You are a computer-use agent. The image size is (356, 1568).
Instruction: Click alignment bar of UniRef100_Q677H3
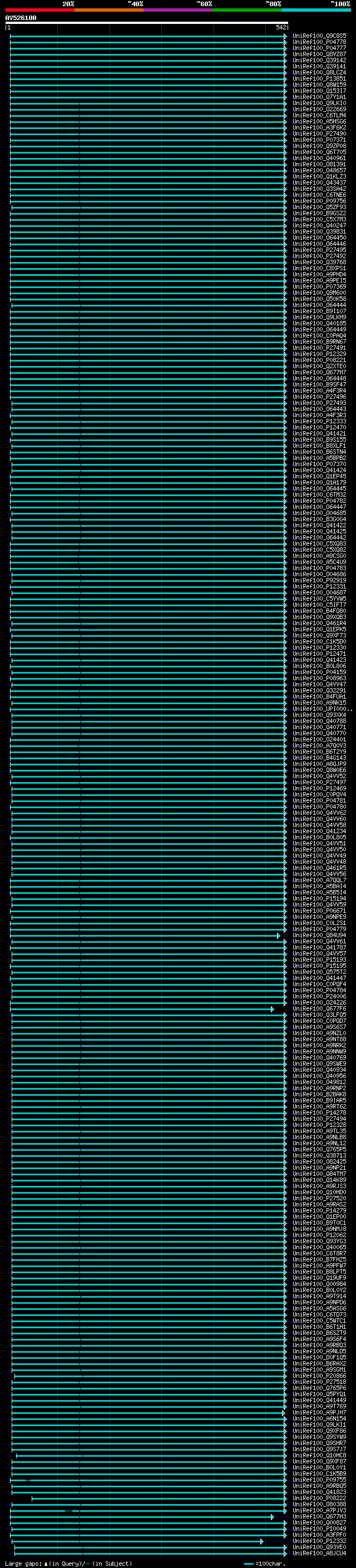142,1516
